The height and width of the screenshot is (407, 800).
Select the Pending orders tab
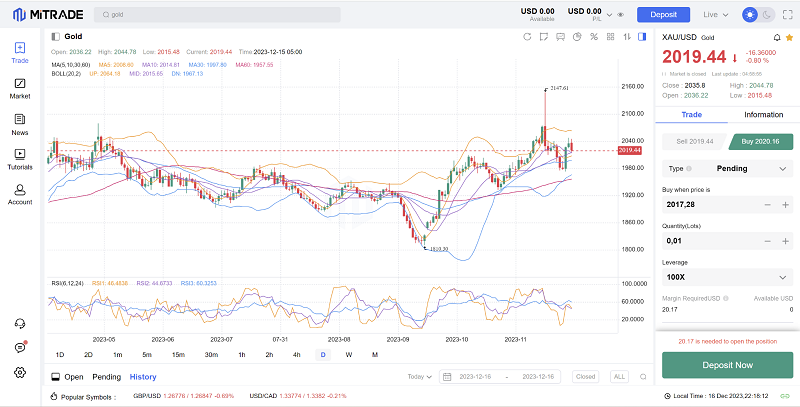[x=106, y=377]
